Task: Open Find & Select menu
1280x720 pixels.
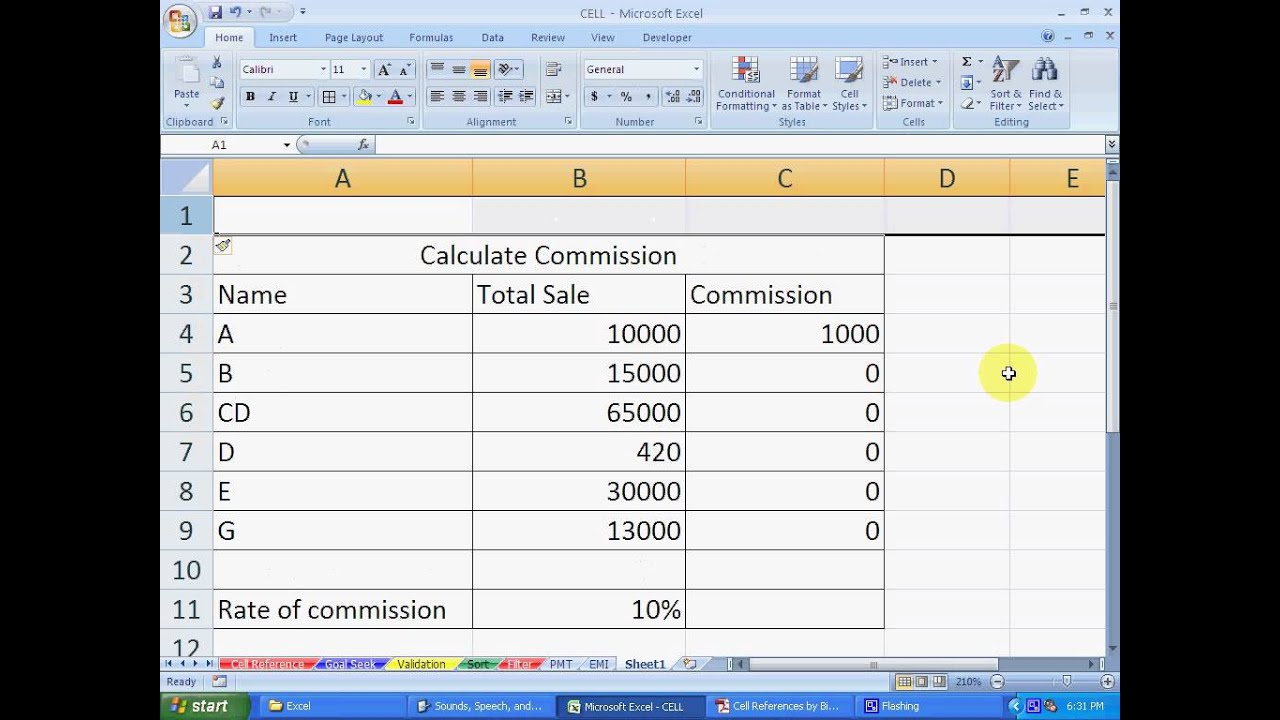Action: click(x=1045, y=84)
